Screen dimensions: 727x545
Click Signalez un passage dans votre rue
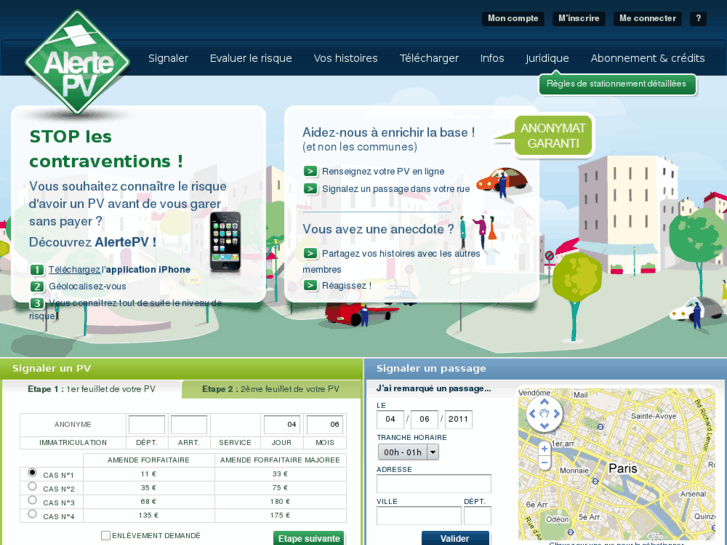[x=396, y=189]
